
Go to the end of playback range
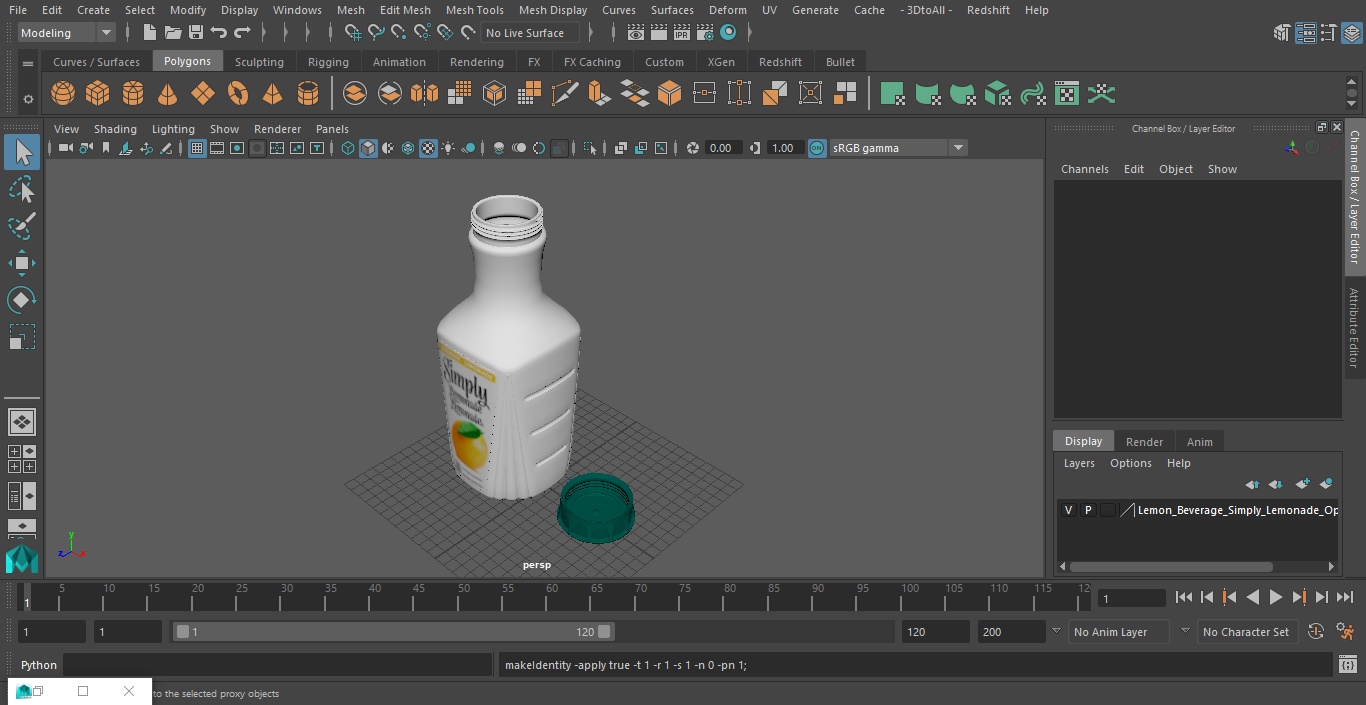pyautogui.click(x=1345, y=597)
